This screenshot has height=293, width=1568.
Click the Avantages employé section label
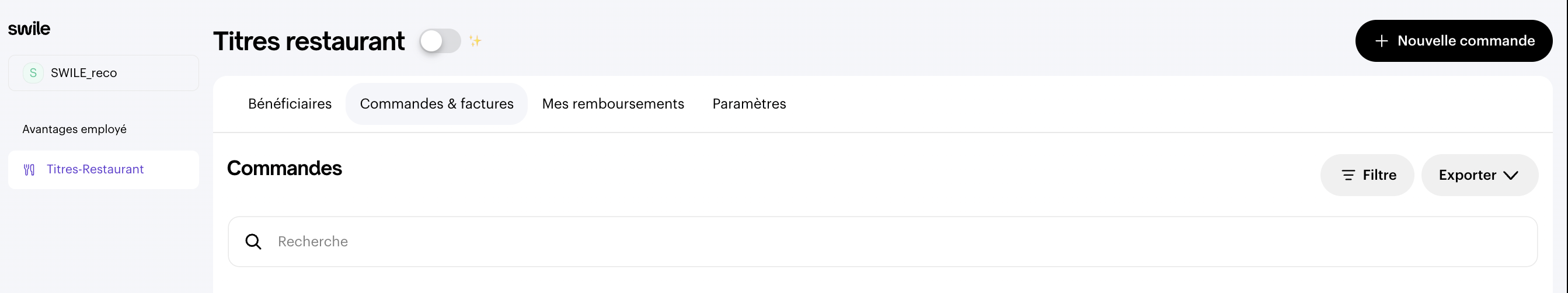(x=74, y=129)
